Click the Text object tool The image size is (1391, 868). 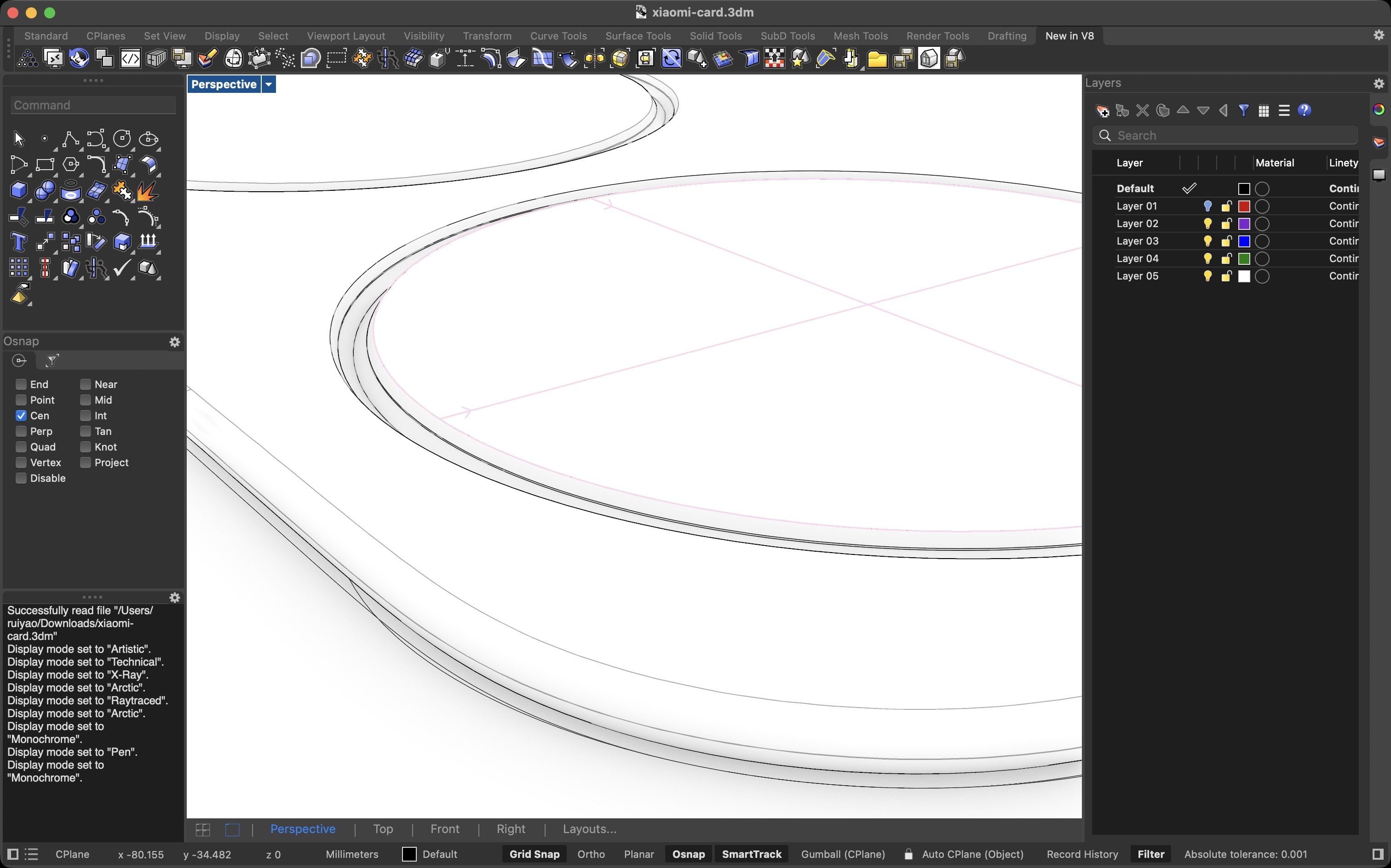point(18,242)
